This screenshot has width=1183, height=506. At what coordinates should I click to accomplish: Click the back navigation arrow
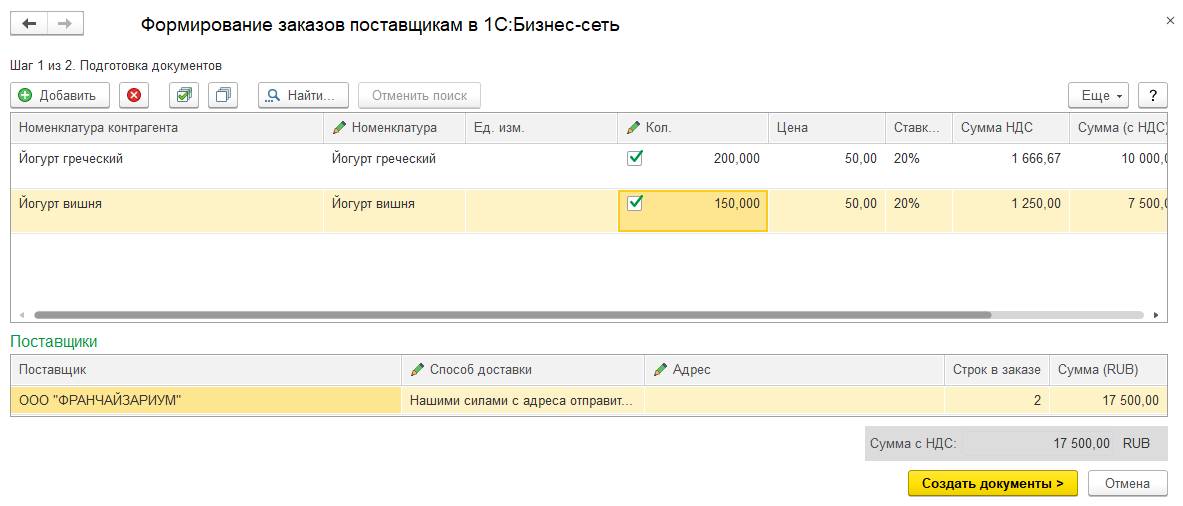click(30, 24)
